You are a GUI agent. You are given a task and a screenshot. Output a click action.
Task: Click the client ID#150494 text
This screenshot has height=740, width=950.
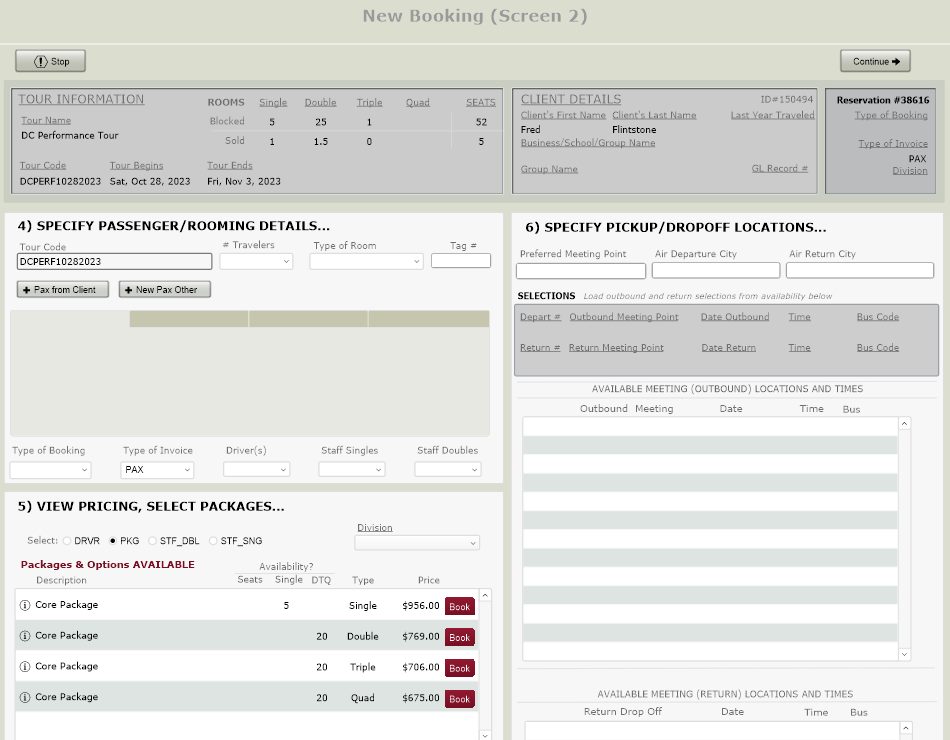tap(786, 99)
